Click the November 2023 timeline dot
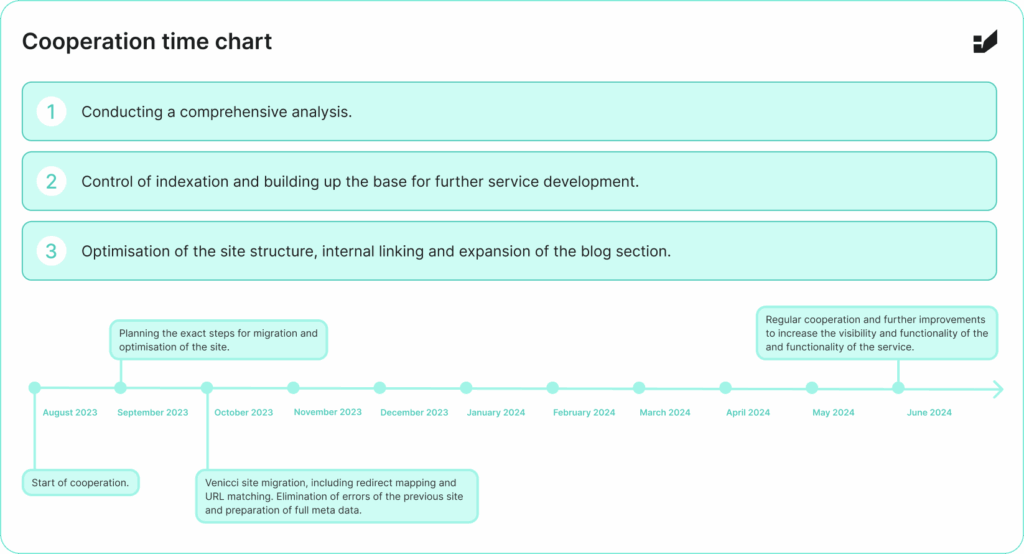1024x554 pixels. coord(293,388)
